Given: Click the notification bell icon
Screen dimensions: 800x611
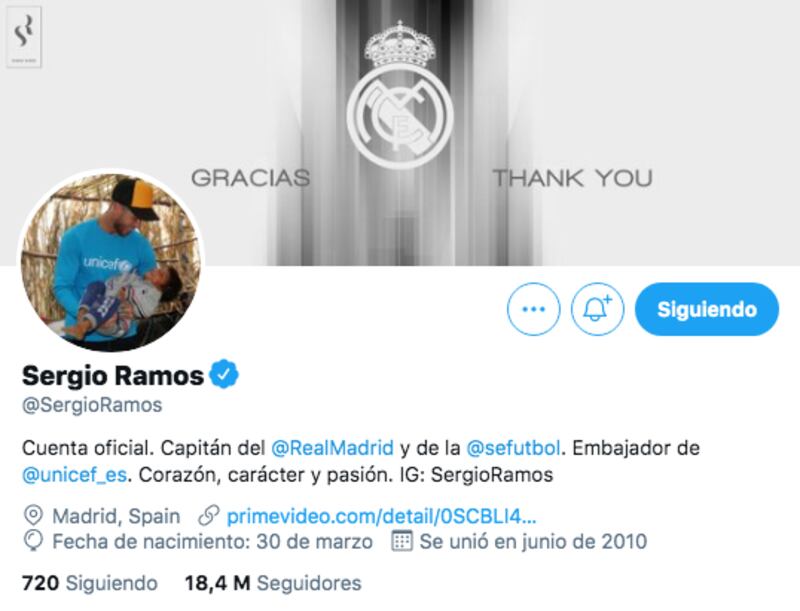Looking at the screenshot, I should [x=597, y=309].
